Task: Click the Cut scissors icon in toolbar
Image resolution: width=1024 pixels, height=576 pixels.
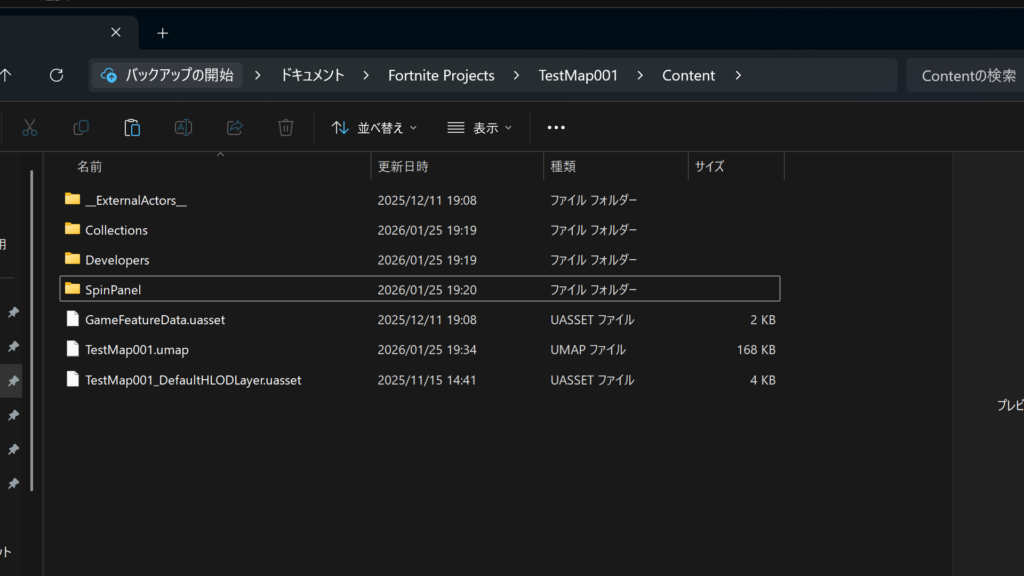Action: (x=30, y=128)
